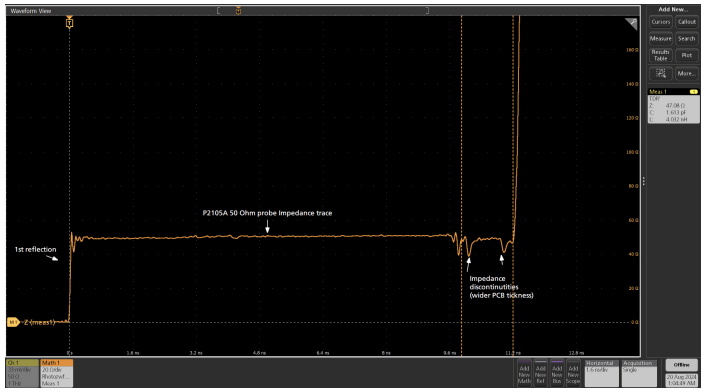Click the orange marker on overview bar
Screen dimensions: 705x392
238,11
